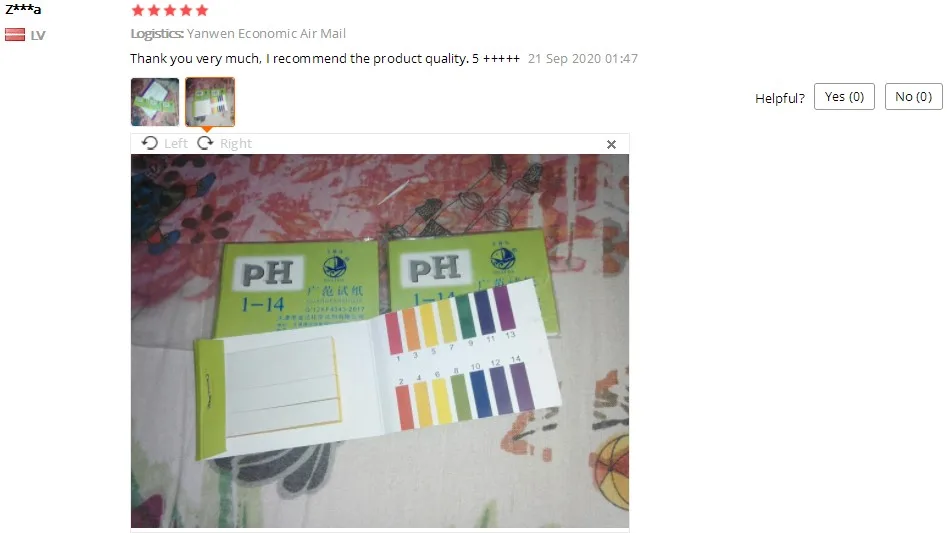Click the first rating star
947x533 pixels.
click(x=138, y=10)
